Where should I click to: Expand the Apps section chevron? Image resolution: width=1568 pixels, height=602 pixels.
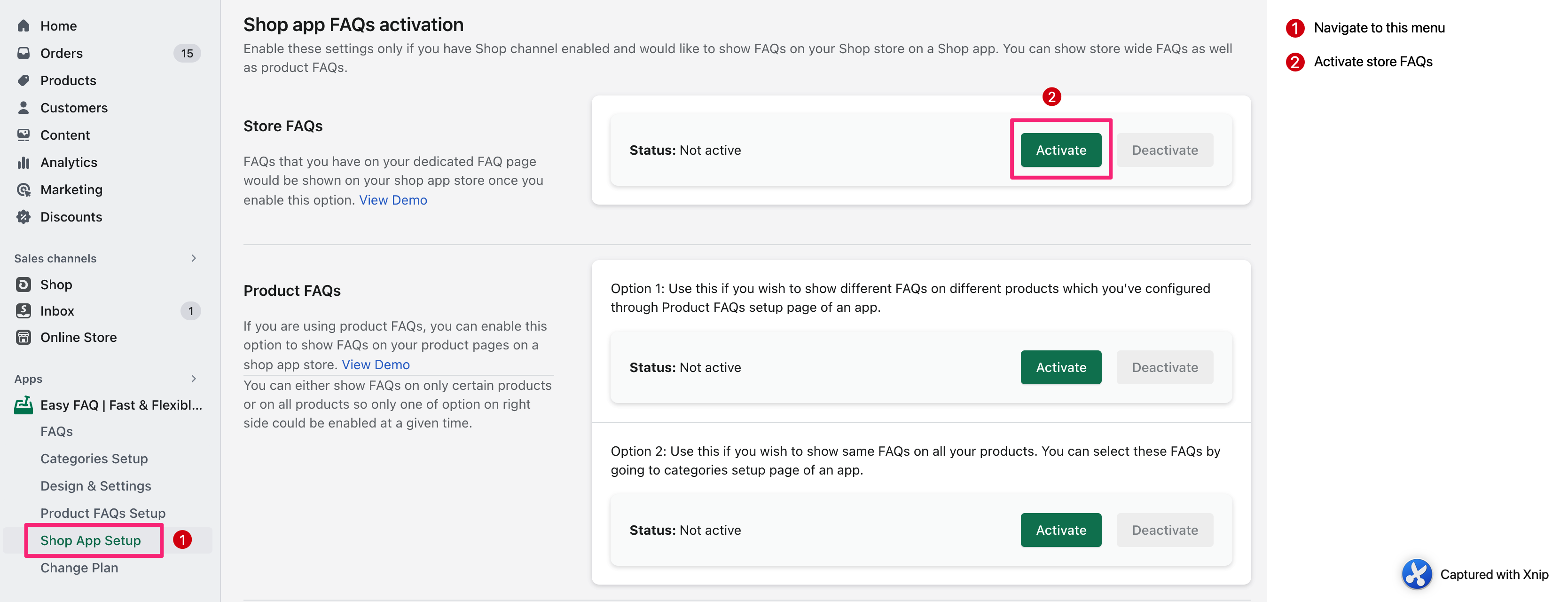click(x=194, y=379)
